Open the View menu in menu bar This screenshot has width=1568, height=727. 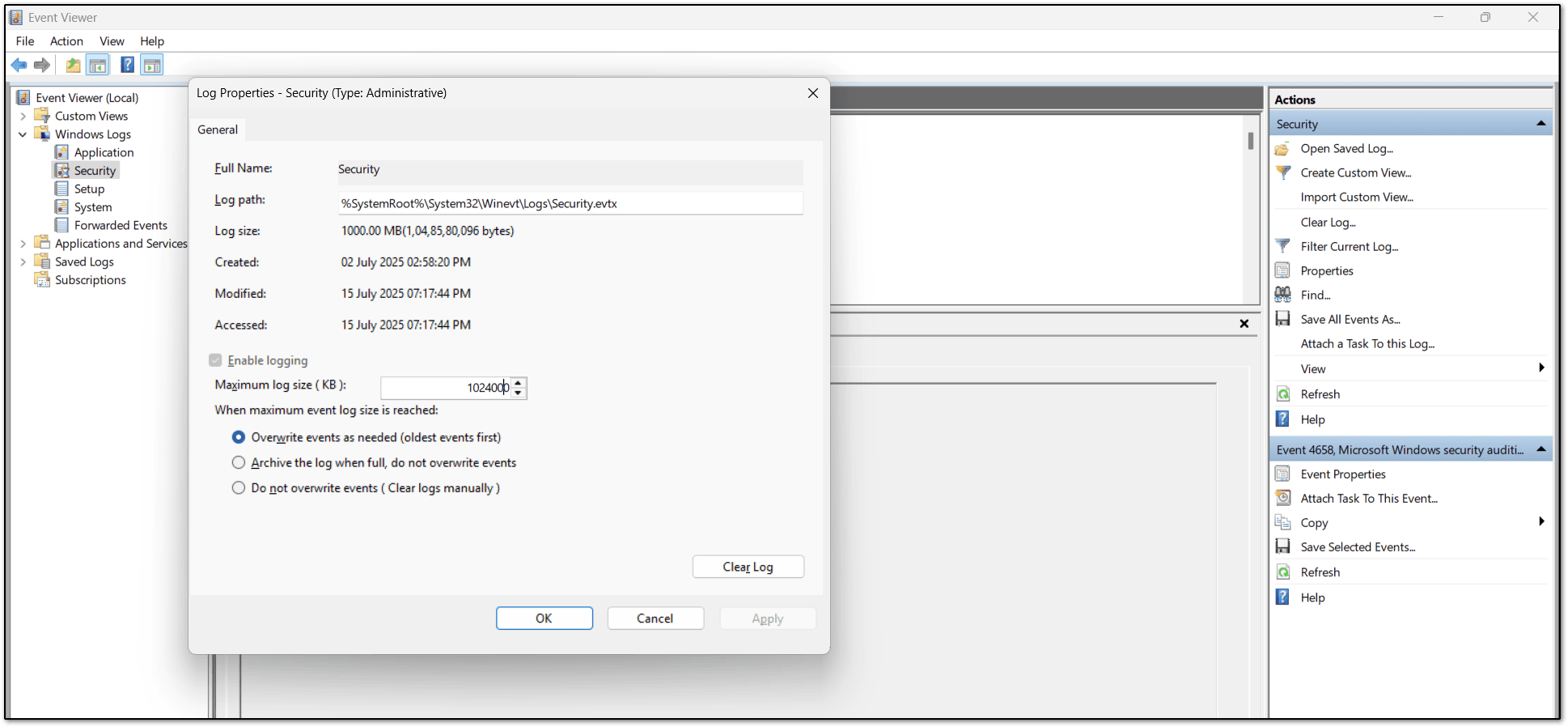click(112, 41)
